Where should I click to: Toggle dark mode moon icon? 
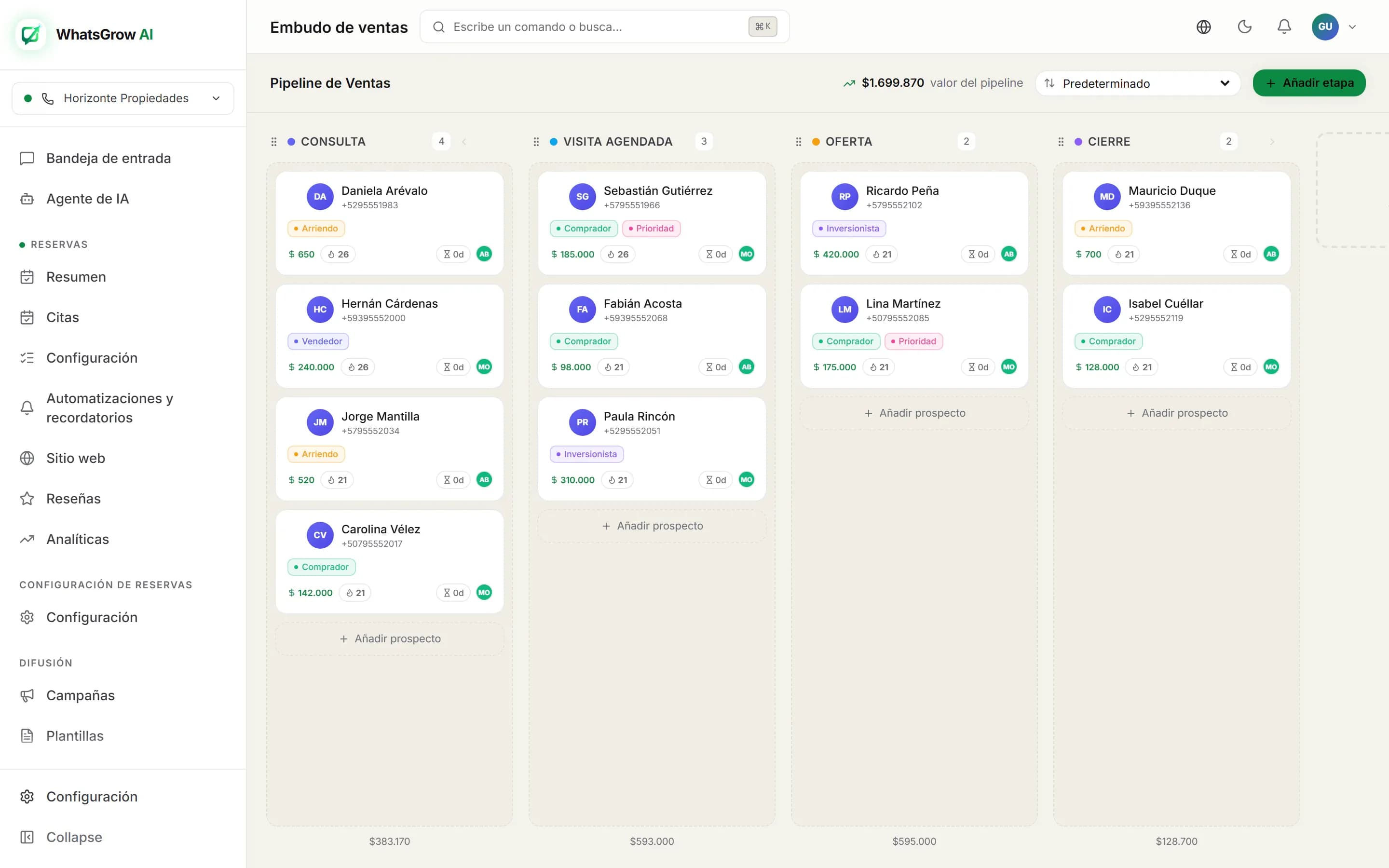click(1244, 27)
